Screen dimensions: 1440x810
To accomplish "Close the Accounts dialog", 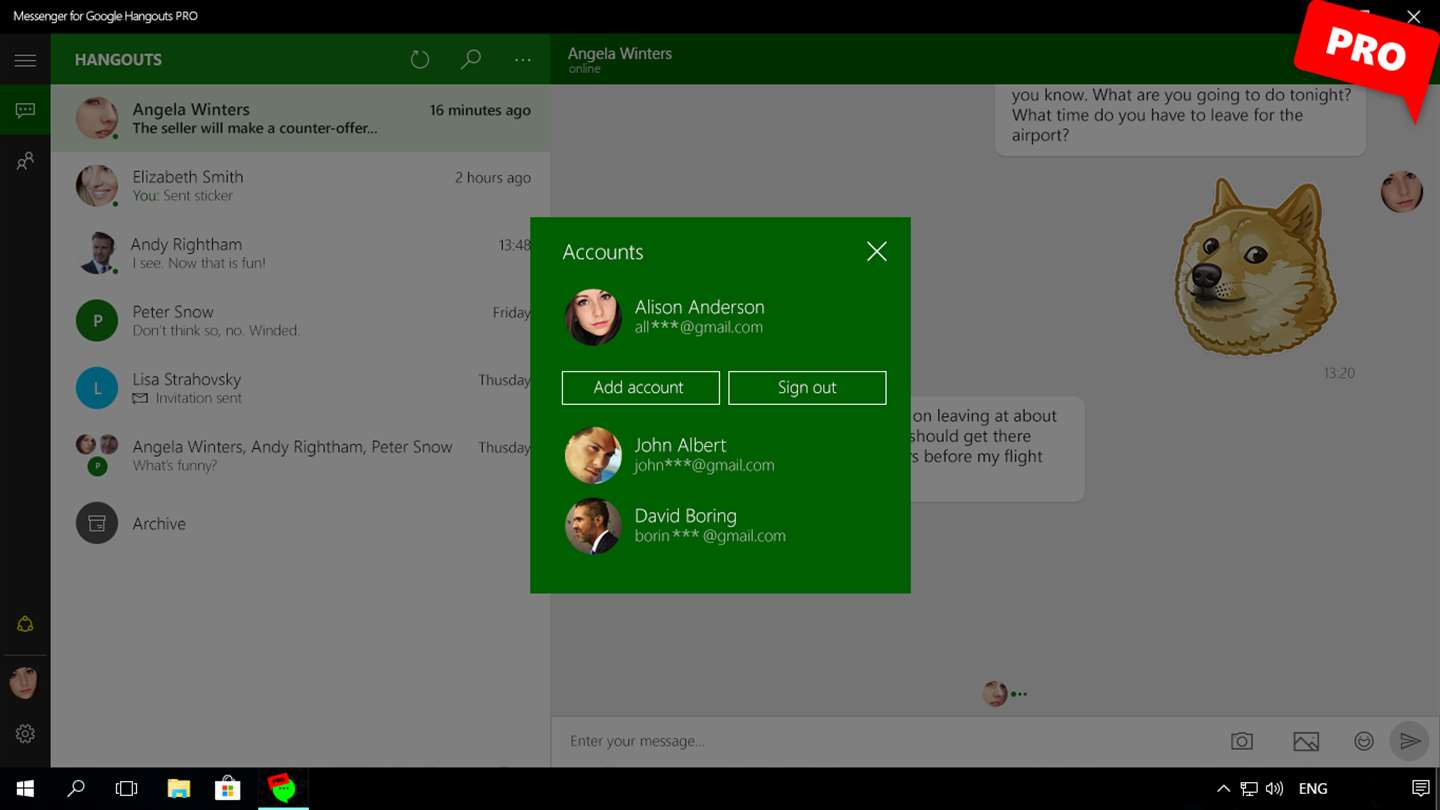I will coord(877,252).
